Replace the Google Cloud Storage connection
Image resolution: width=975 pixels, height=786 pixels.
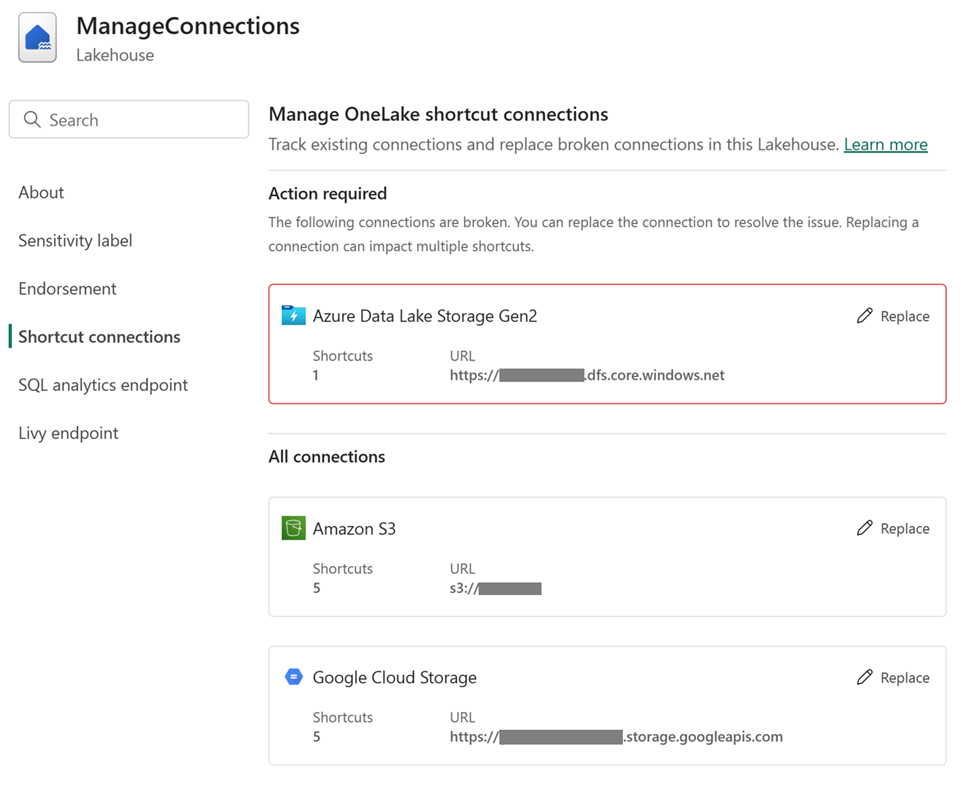tap(893, 678)
